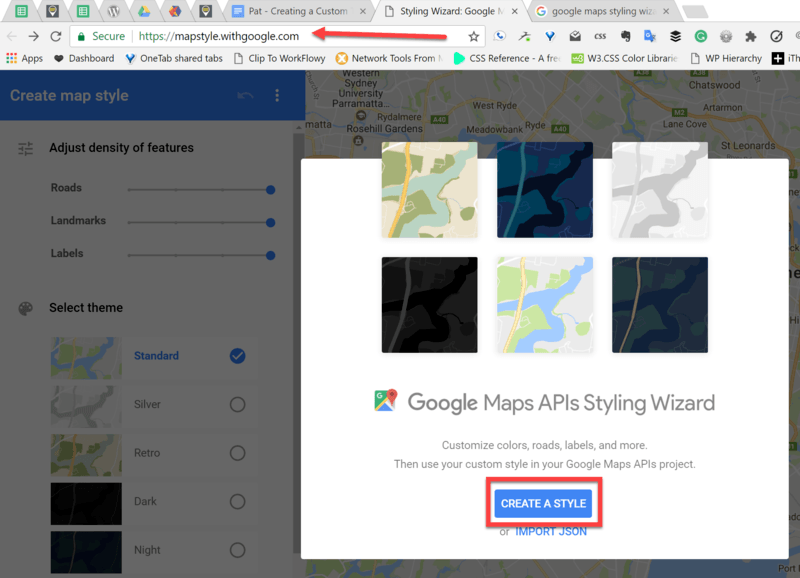
Task: Open the Dashboard bookmark
Action: point(84,59)
